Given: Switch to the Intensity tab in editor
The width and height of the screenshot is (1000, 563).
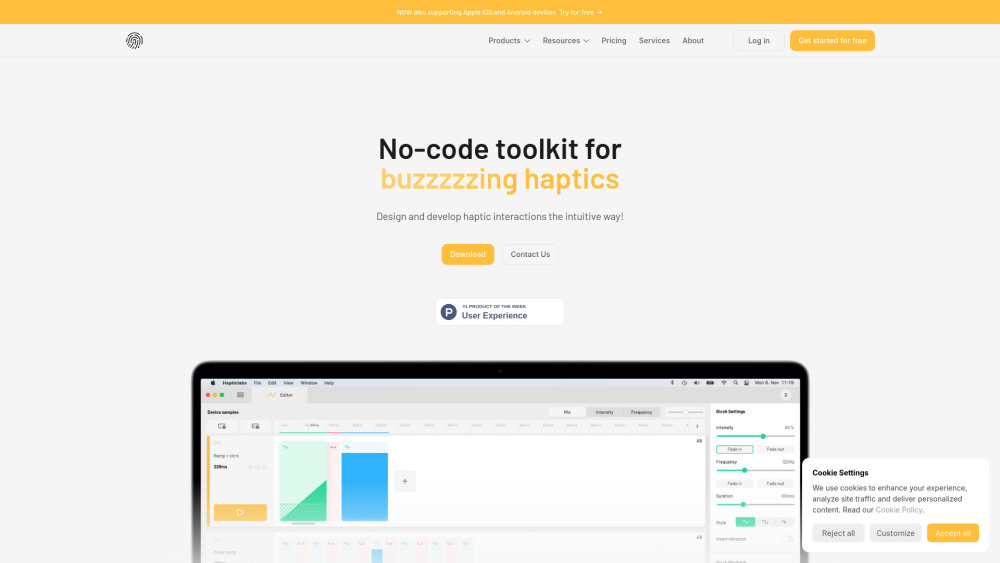Looking at the screenshot, I should tap(604, 412).
